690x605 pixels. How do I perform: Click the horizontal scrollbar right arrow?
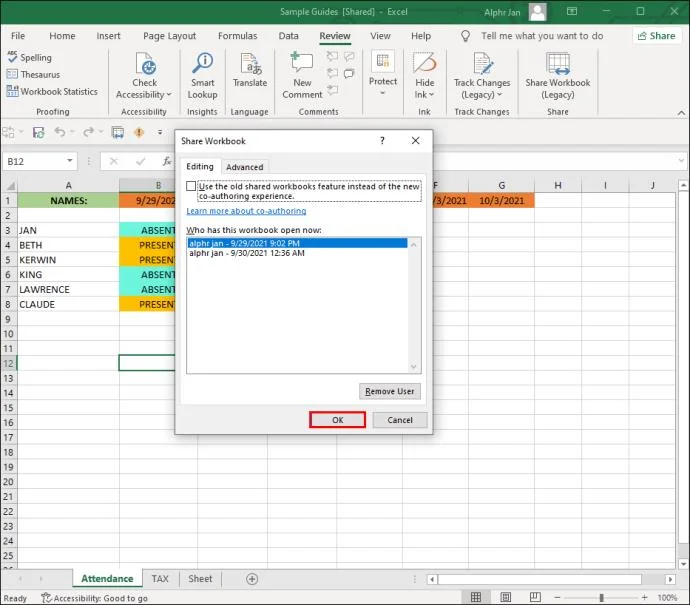pyautogui.click(x=670, y=579)
